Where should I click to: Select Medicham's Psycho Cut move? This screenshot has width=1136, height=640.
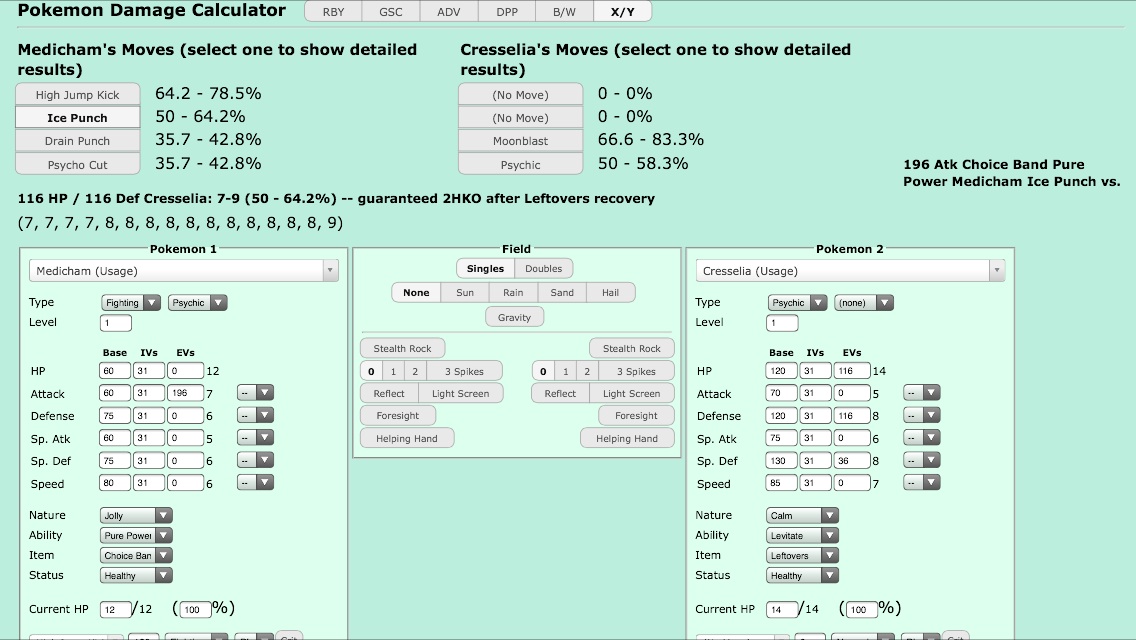click(x=78, y=165)
